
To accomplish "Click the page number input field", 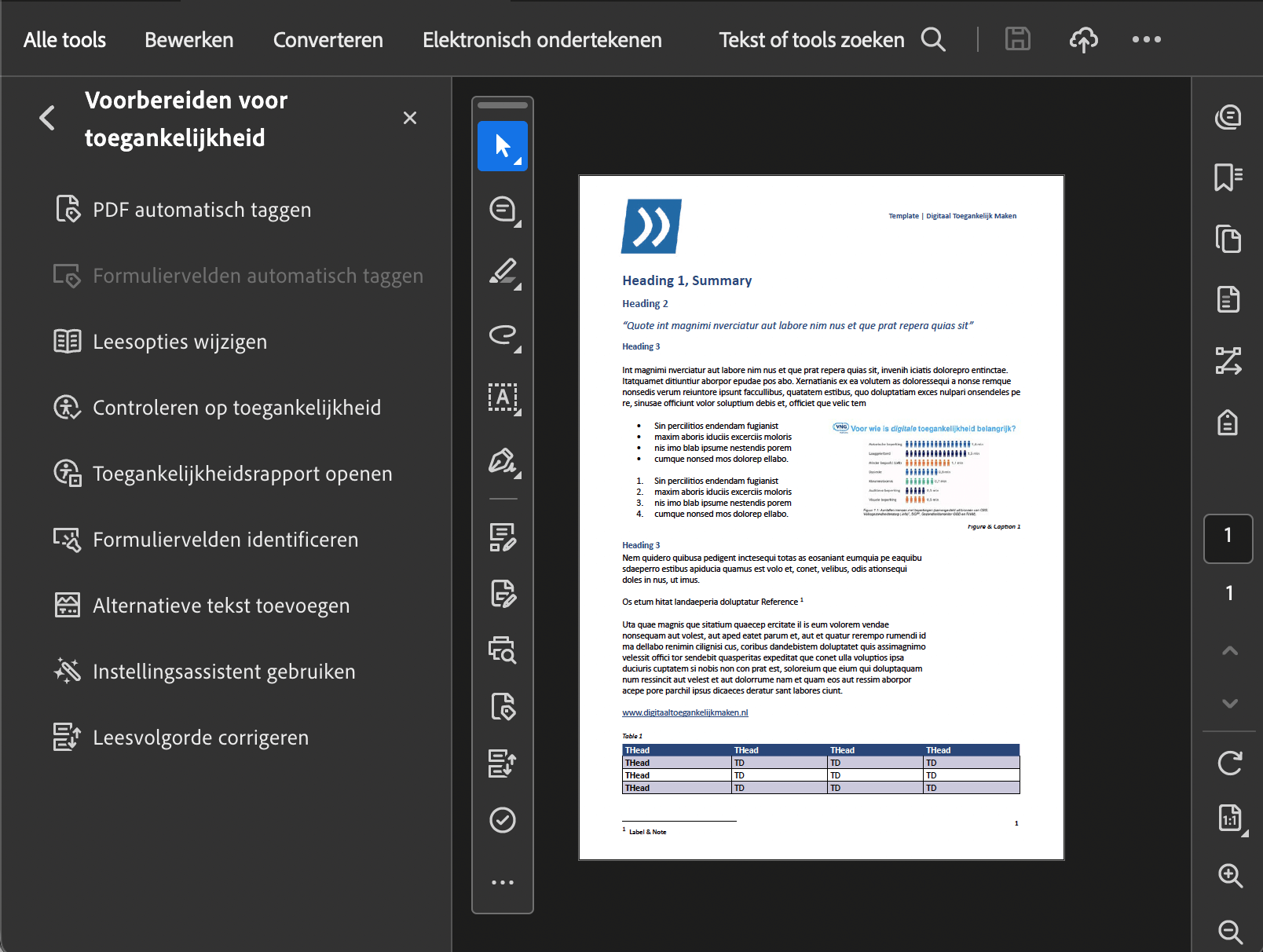I will [x=1228, y=540].
